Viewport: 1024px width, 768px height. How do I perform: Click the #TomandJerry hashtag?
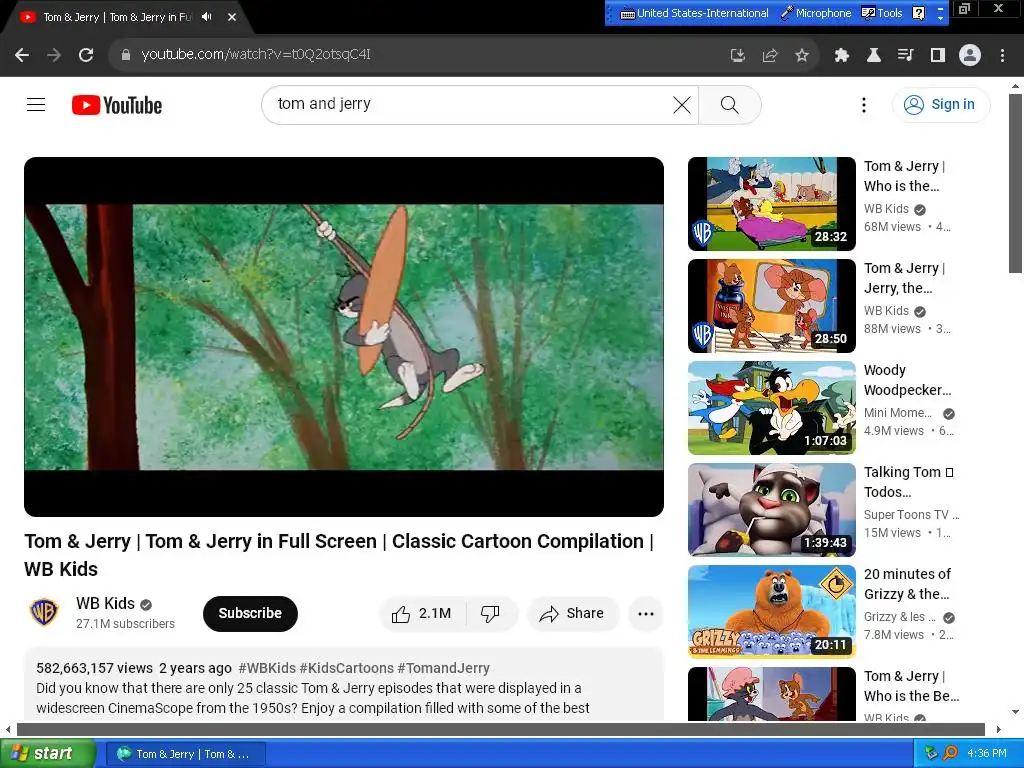click(x=443, y=668)
